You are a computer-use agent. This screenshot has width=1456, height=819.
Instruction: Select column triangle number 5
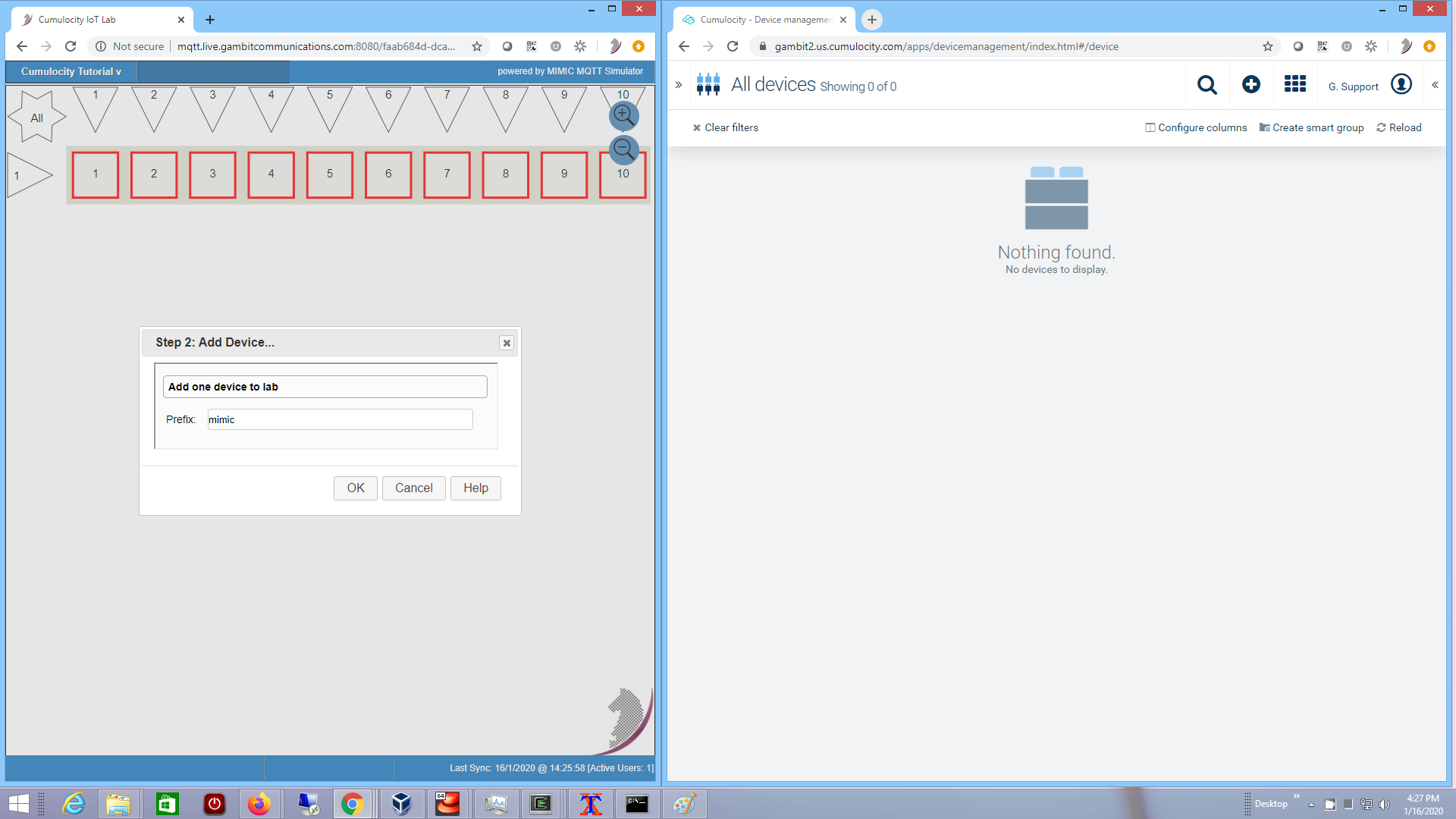(330, 108)
